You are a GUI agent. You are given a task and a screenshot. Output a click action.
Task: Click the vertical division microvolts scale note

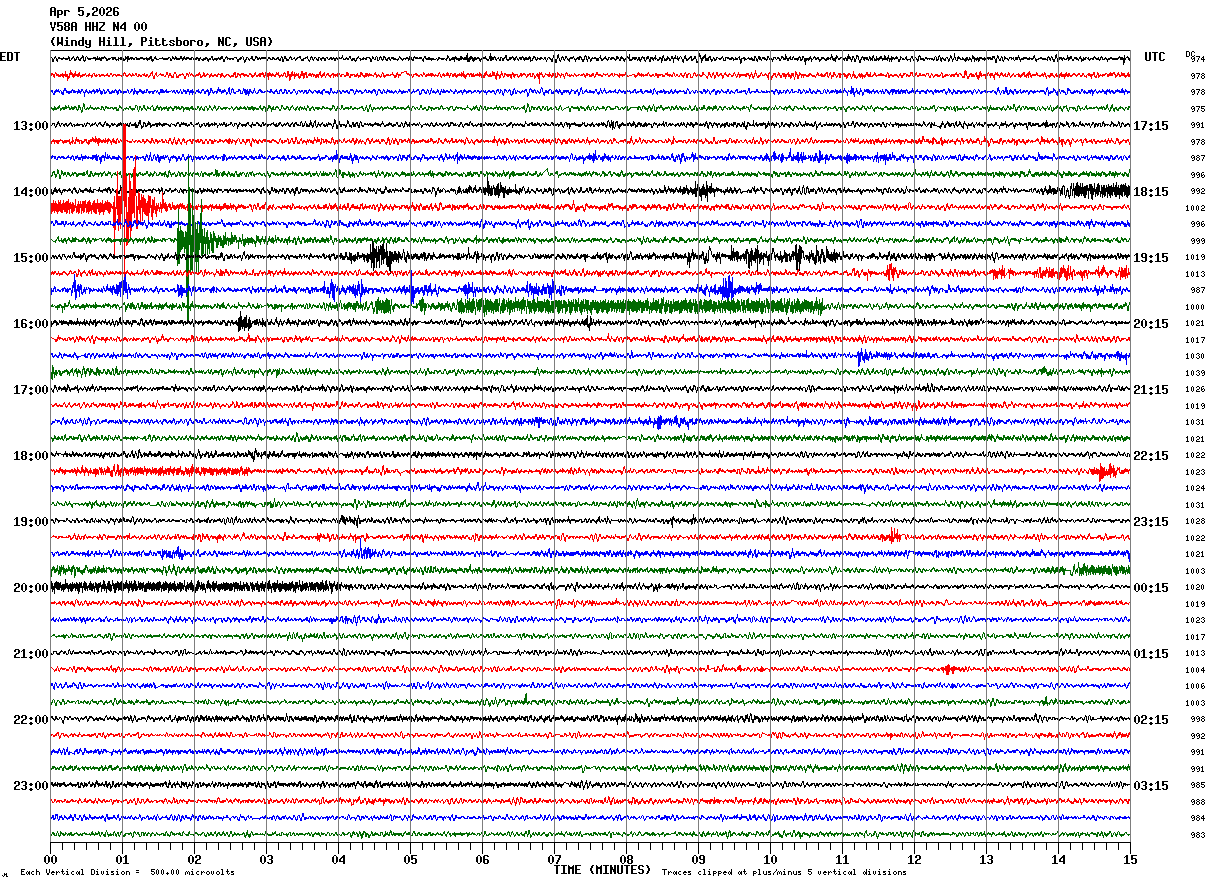tap(127, 872)
